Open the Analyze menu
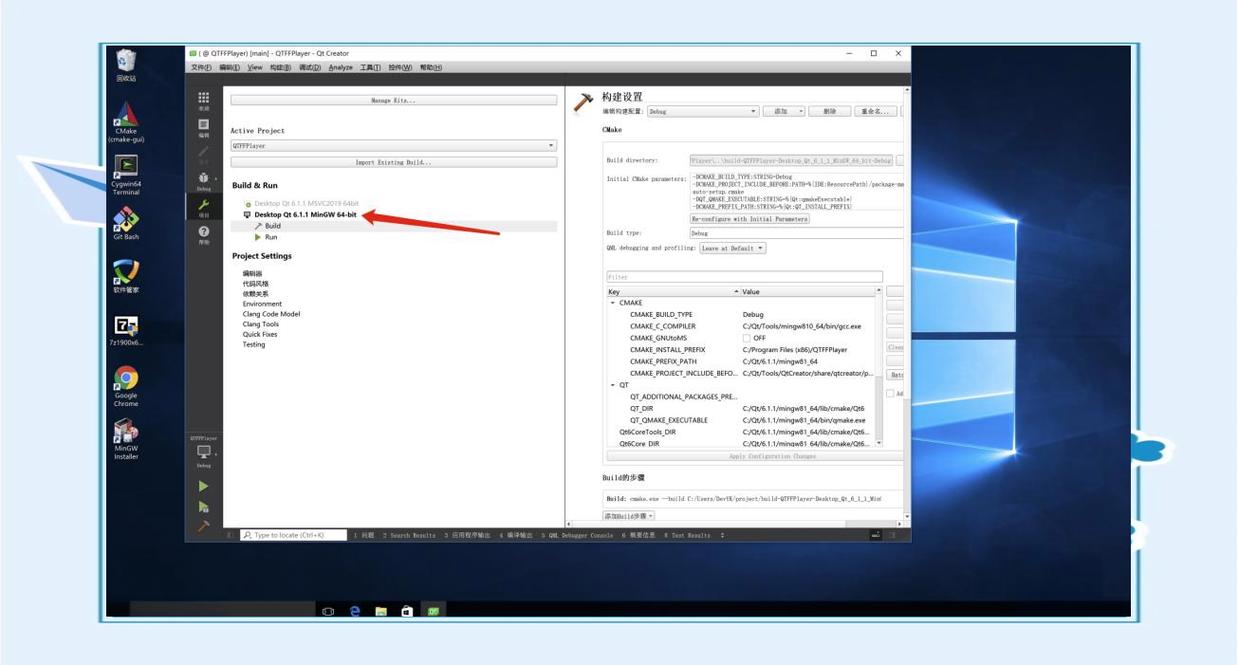This screenshot has width=1239, height=665. 341,68
